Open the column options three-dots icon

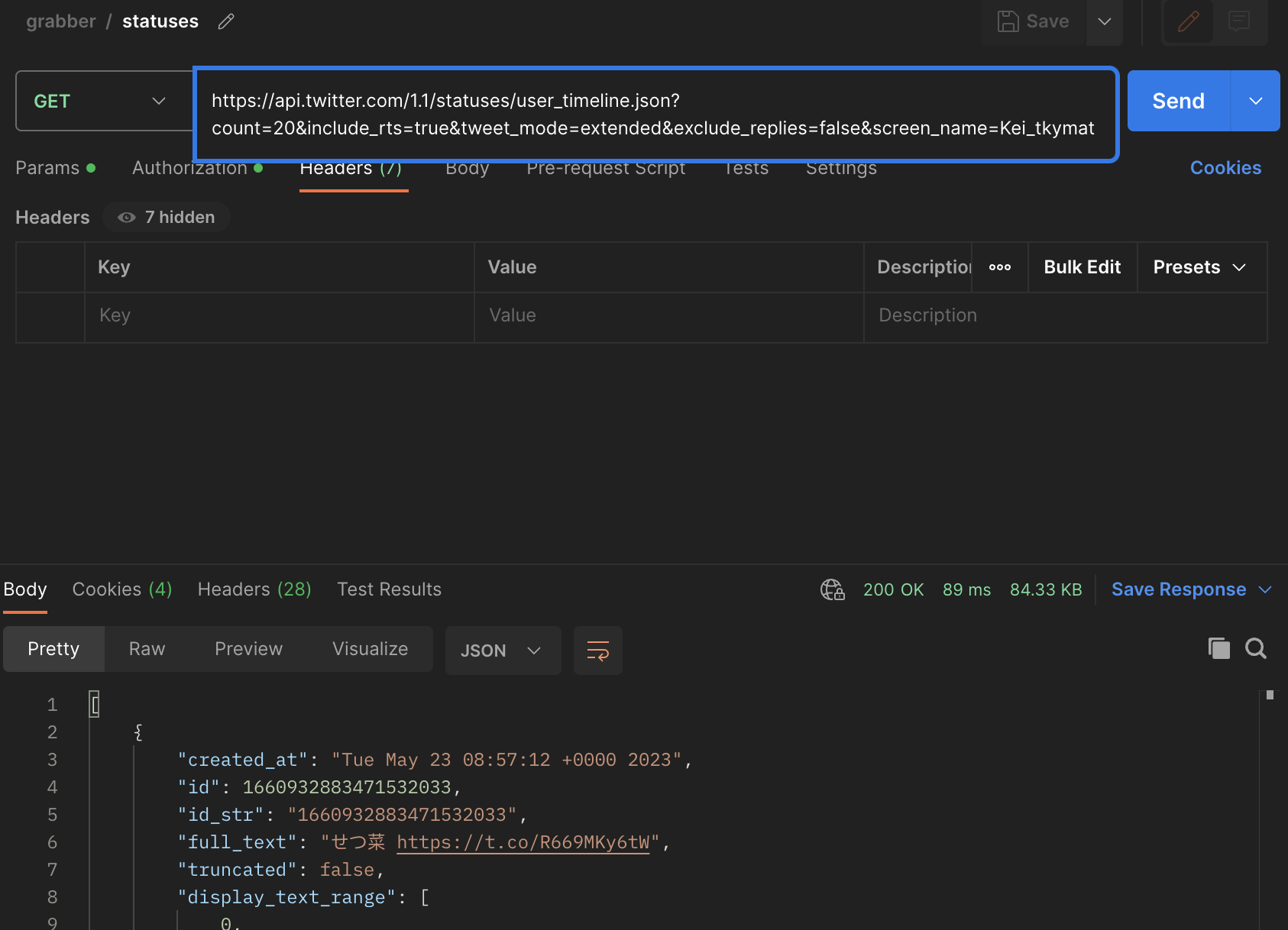tap(1000, 267)
